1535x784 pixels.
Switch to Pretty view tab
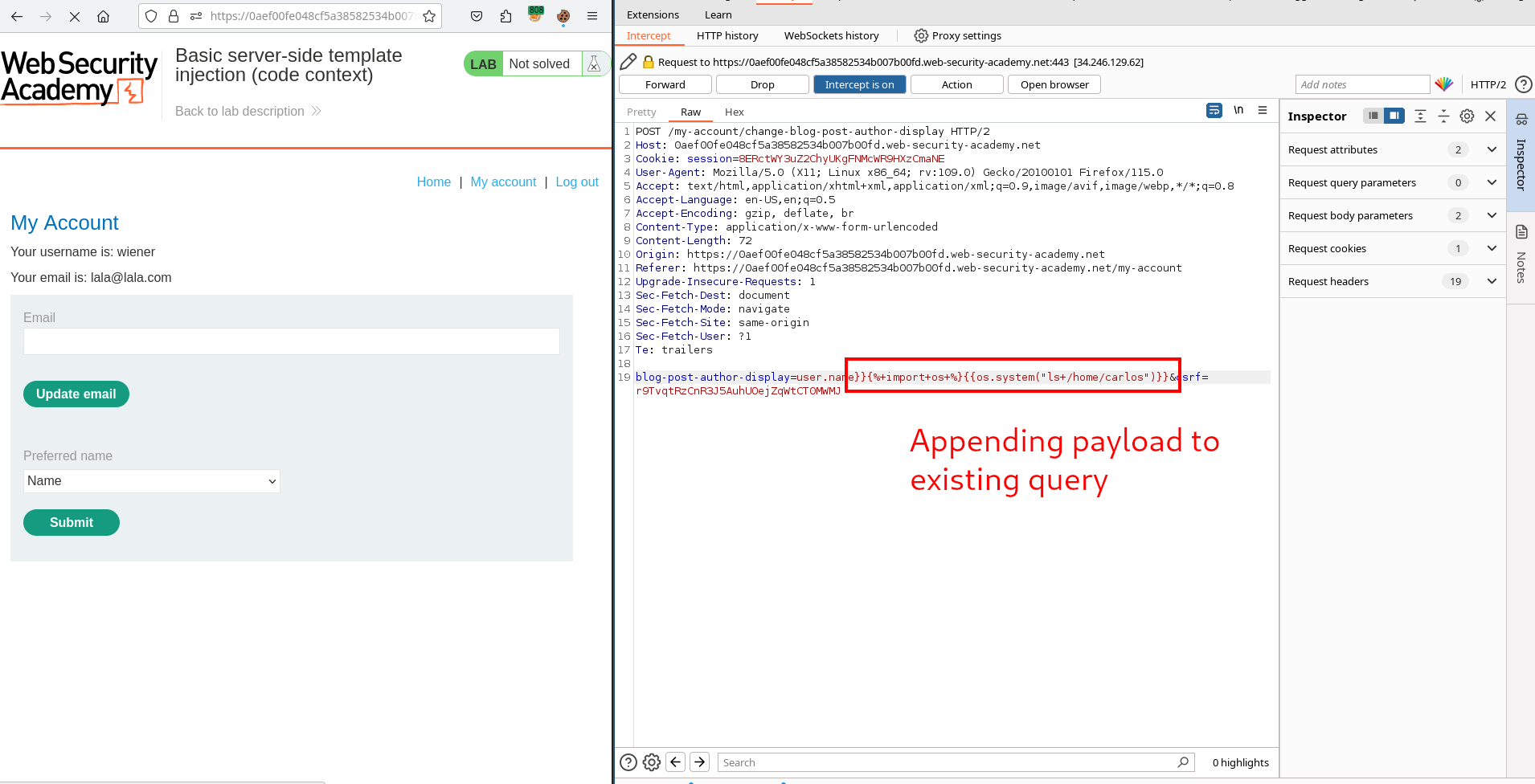pyautogui.click(x=641, y=112)
